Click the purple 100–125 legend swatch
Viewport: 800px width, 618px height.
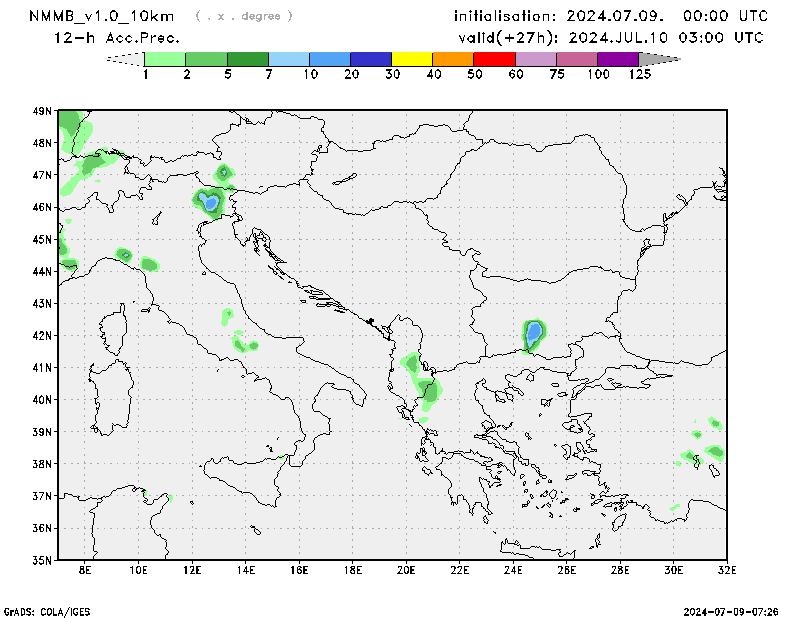click(618, 60)
